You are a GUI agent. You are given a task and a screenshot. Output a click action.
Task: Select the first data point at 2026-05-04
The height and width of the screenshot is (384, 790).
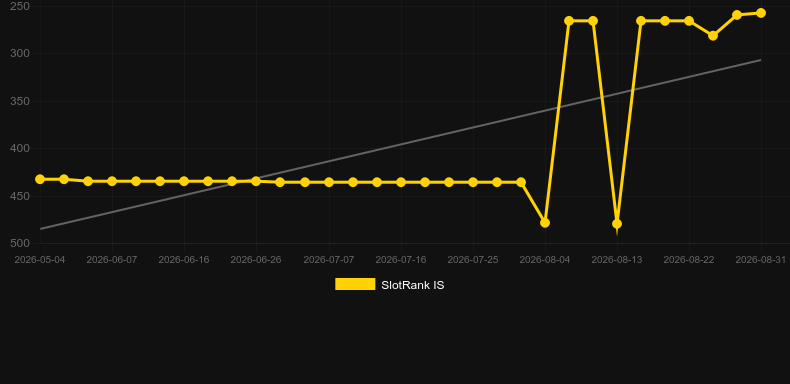(40, 179)
